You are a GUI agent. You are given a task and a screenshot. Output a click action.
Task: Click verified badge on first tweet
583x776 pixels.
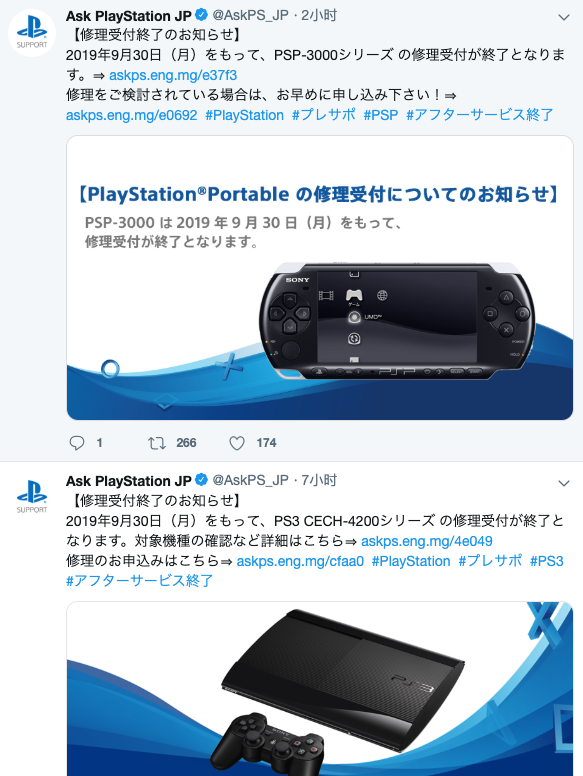[201, 15]
